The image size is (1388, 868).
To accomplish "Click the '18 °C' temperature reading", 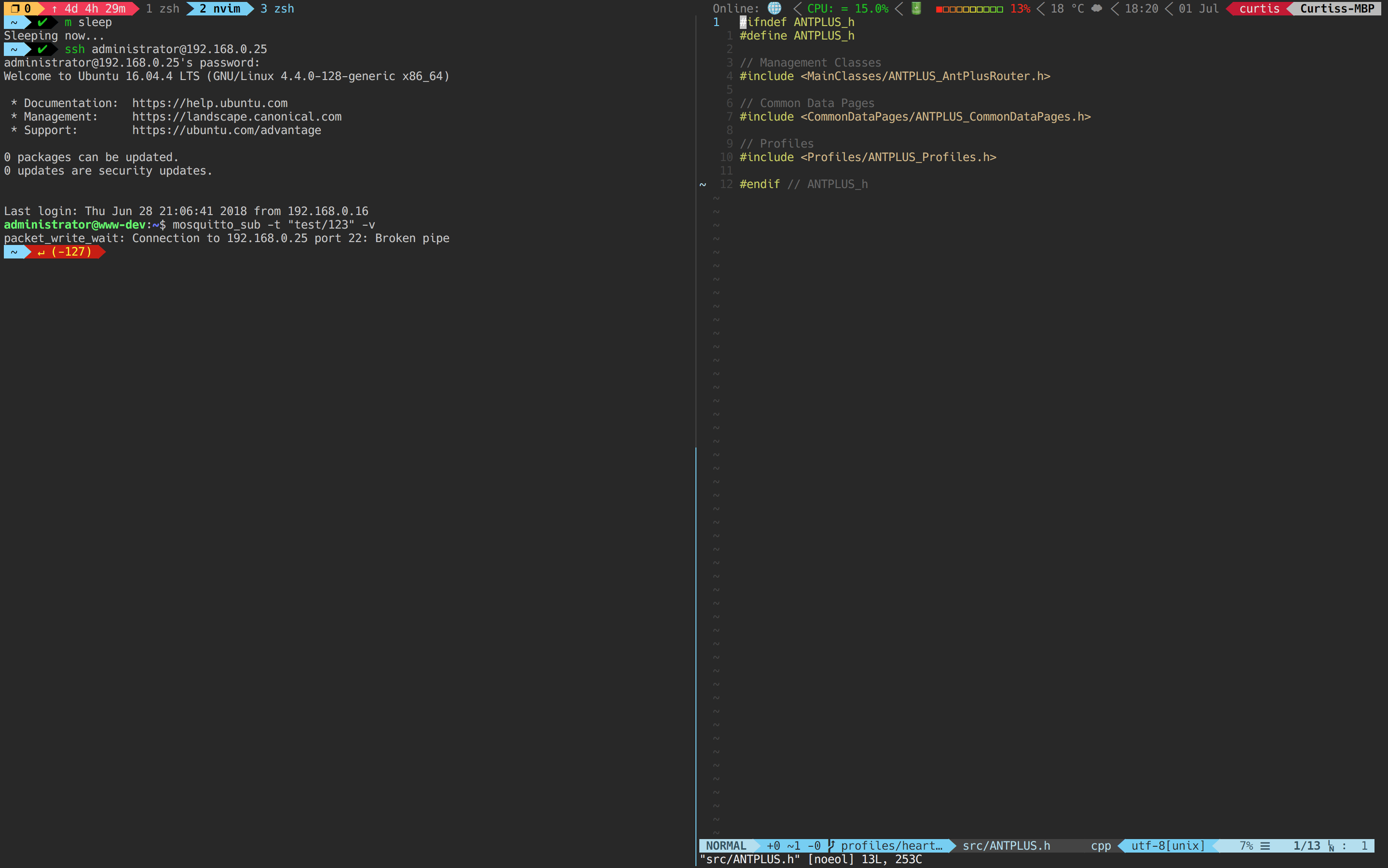I will (1067, 9).
